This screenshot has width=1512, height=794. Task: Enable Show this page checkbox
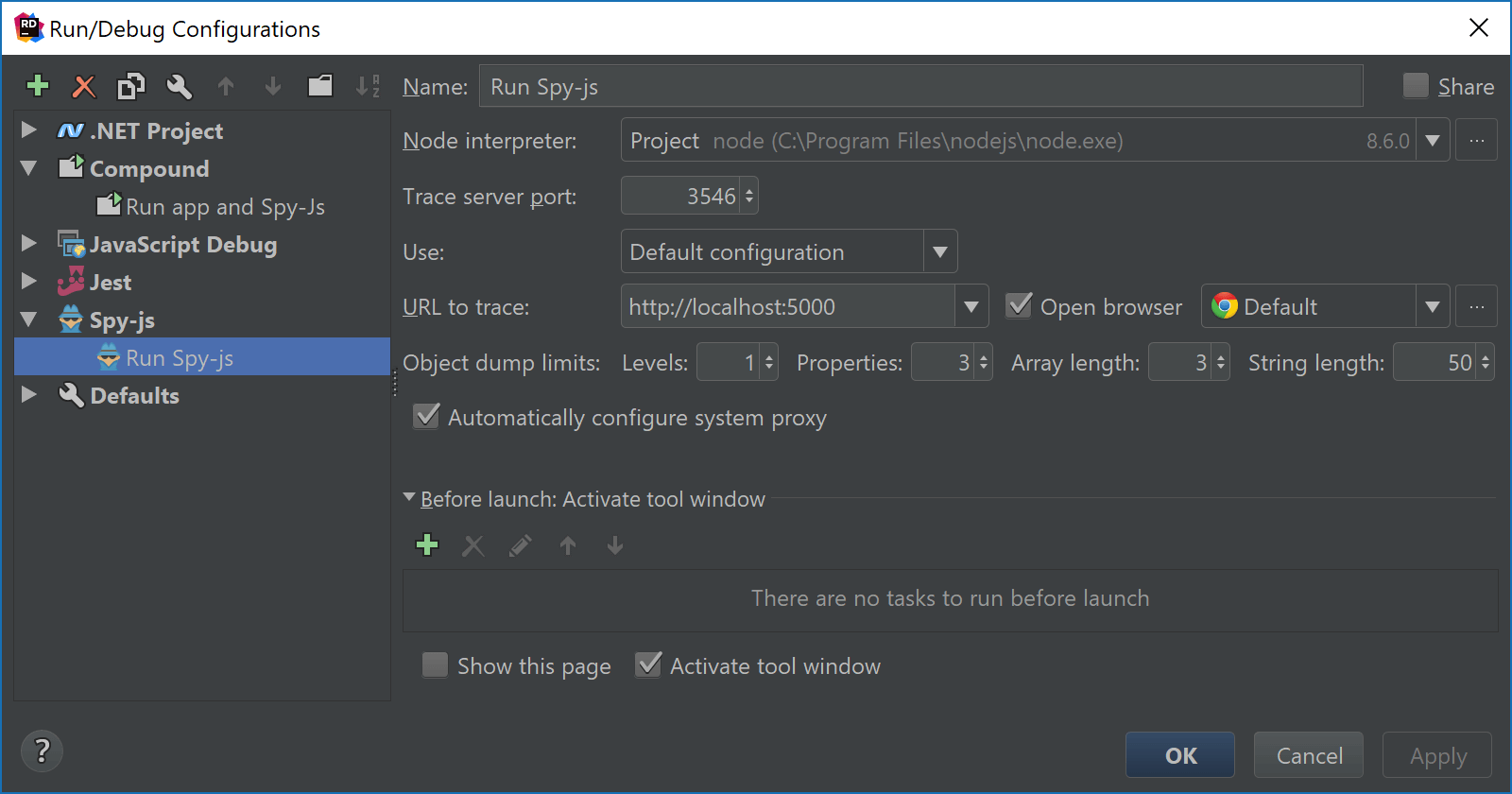point(435,665)
